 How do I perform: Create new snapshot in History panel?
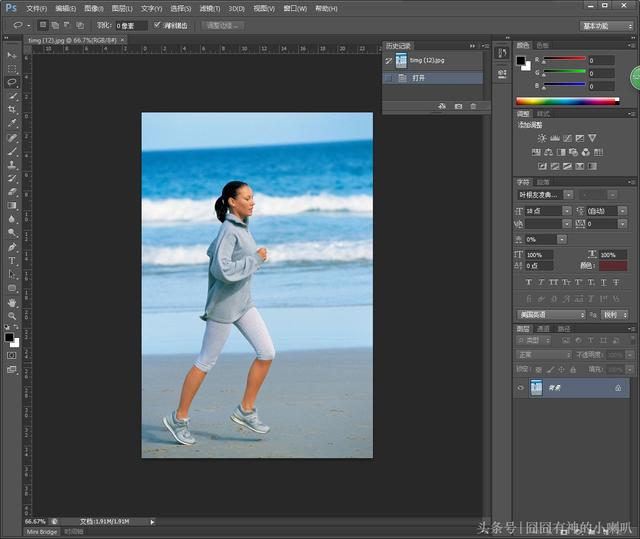(x=458, y=106)
